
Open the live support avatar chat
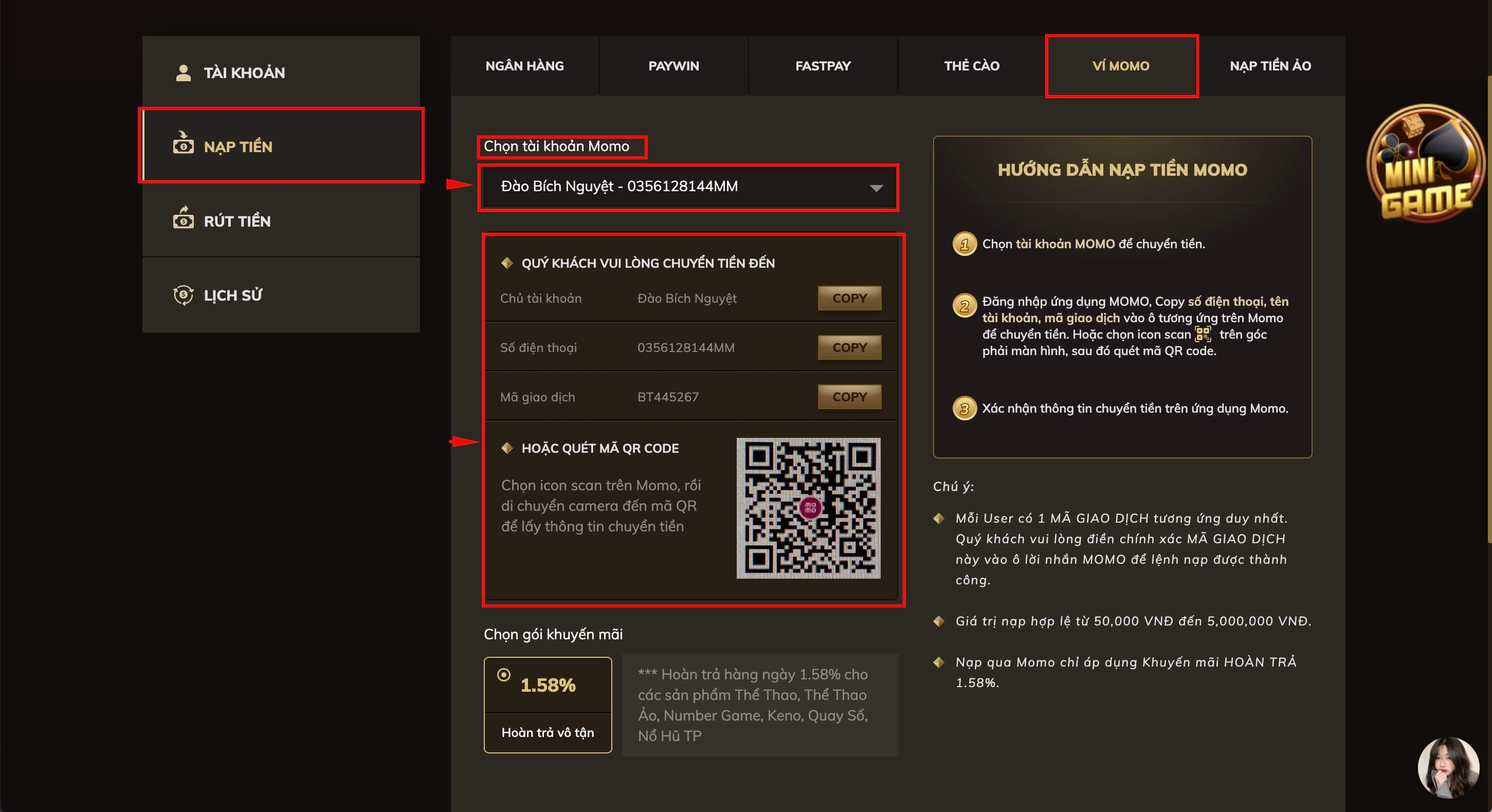pos(1448,767)
